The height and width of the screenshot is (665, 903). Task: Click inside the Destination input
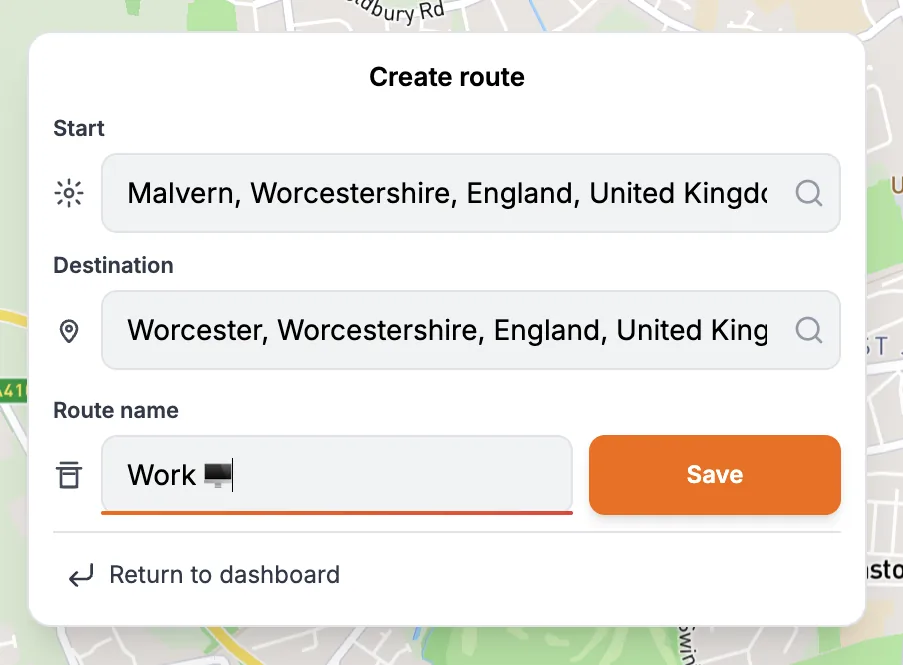tap(450, 330)
